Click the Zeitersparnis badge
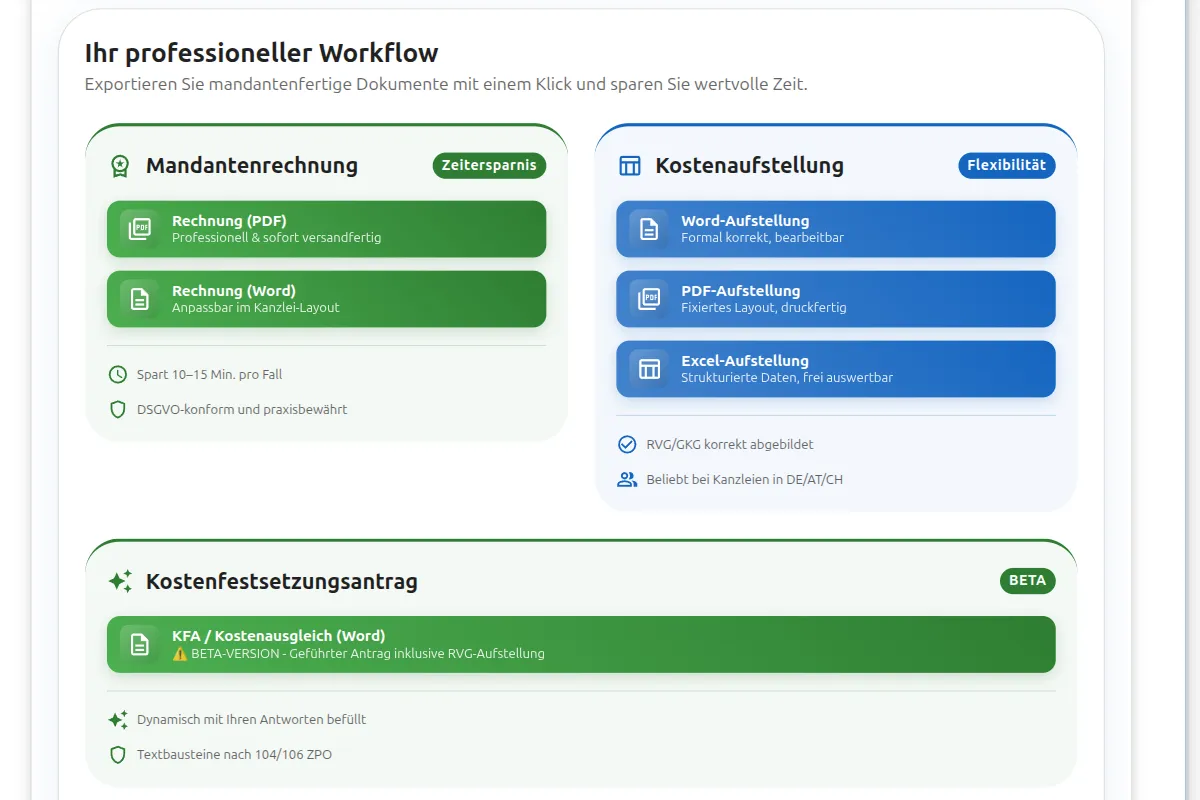Viewport: 1200px width, 800px height. coord(489,166)
